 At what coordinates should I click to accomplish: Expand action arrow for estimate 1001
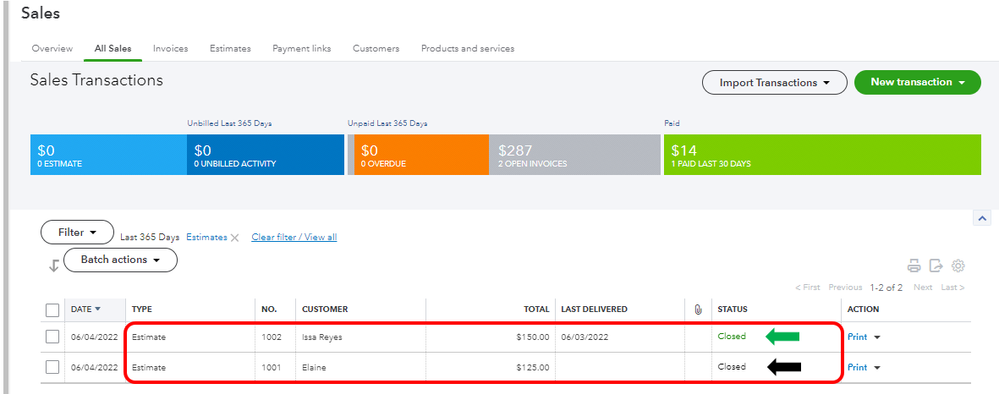point(877,368)
